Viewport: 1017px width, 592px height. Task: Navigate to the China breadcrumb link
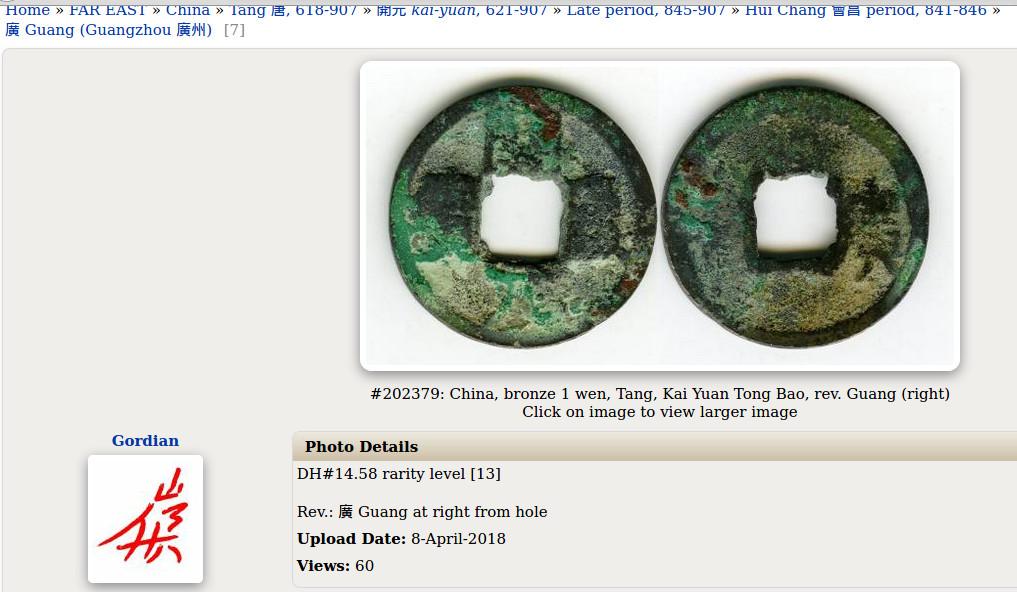pyautogui.click(x=187, y=9)
